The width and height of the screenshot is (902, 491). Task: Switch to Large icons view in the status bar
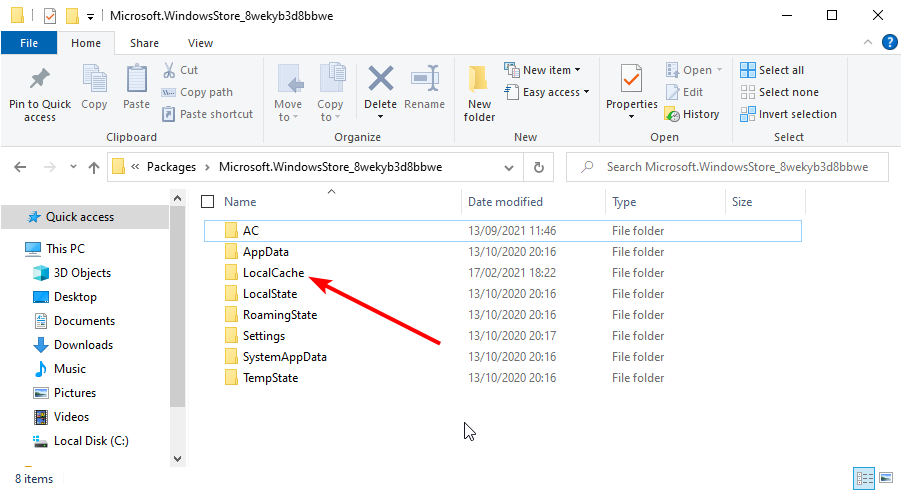[x=886, y=478]
